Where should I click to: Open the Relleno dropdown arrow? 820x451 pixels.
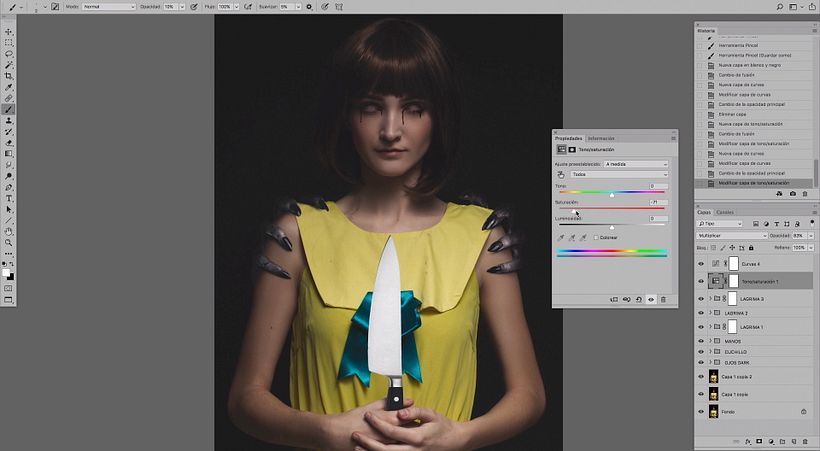(811, 247)
